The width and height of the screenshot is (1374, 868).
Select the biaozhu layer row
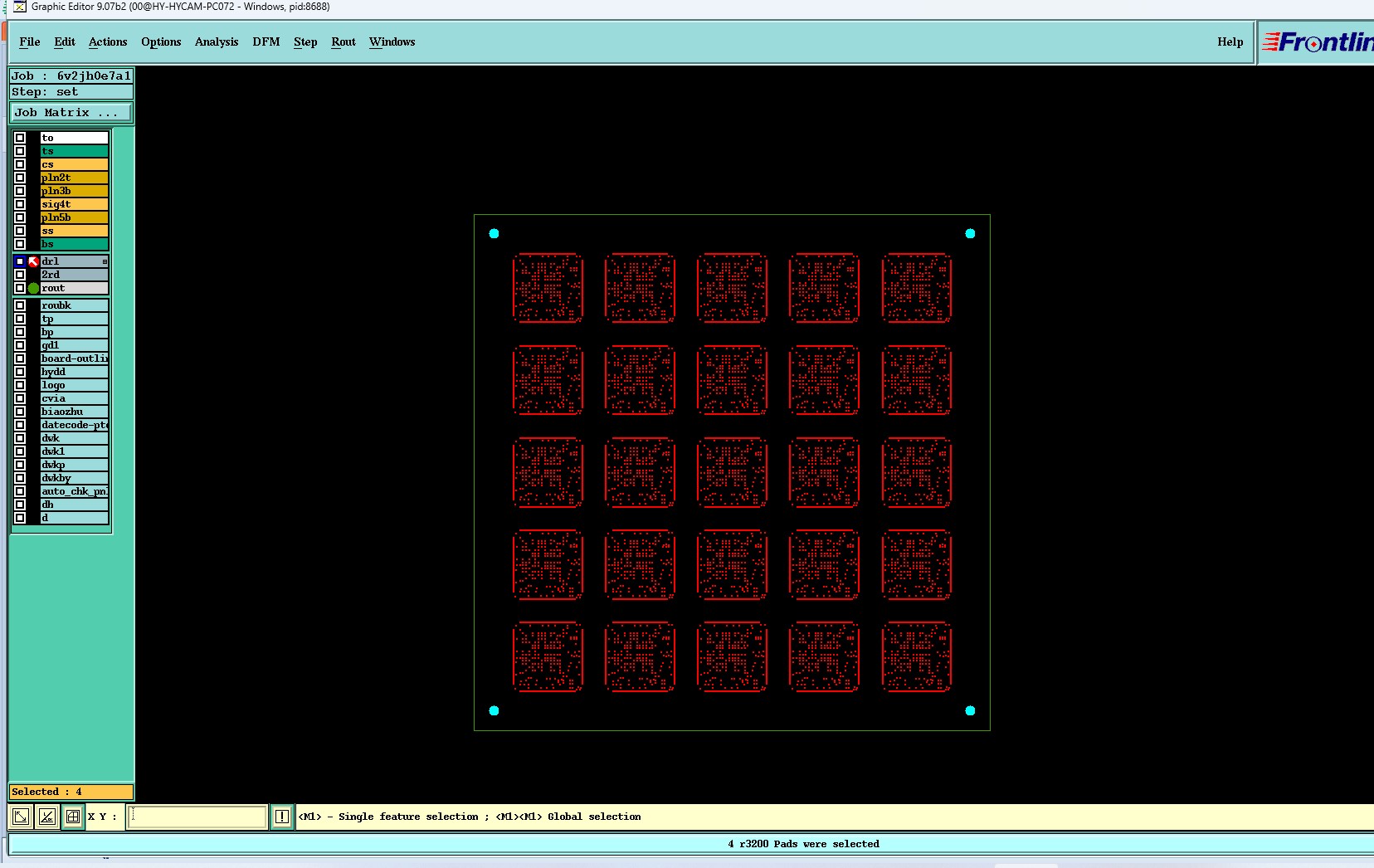pyautogui.click(x=74, y=412)
